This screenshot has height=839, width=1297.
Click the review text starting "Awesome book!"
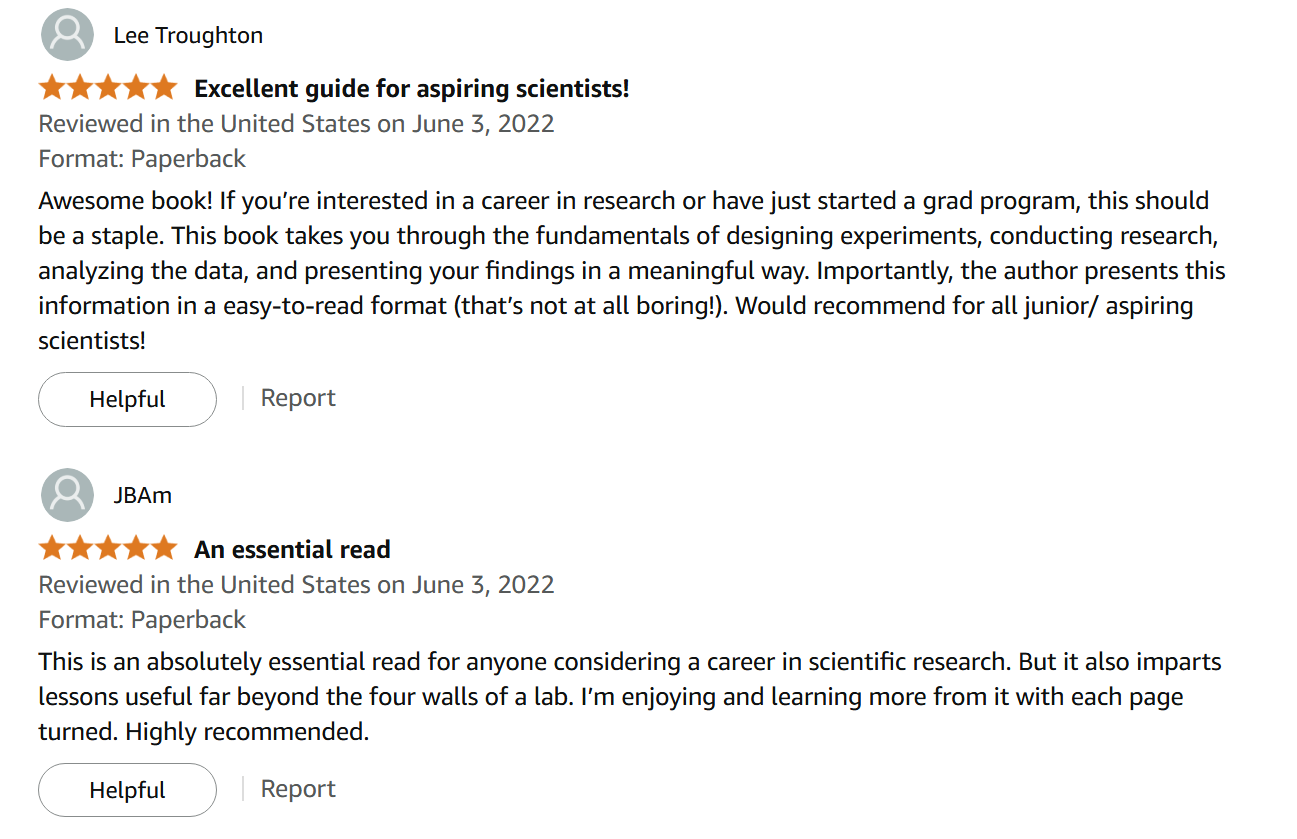tap(630, 270)
